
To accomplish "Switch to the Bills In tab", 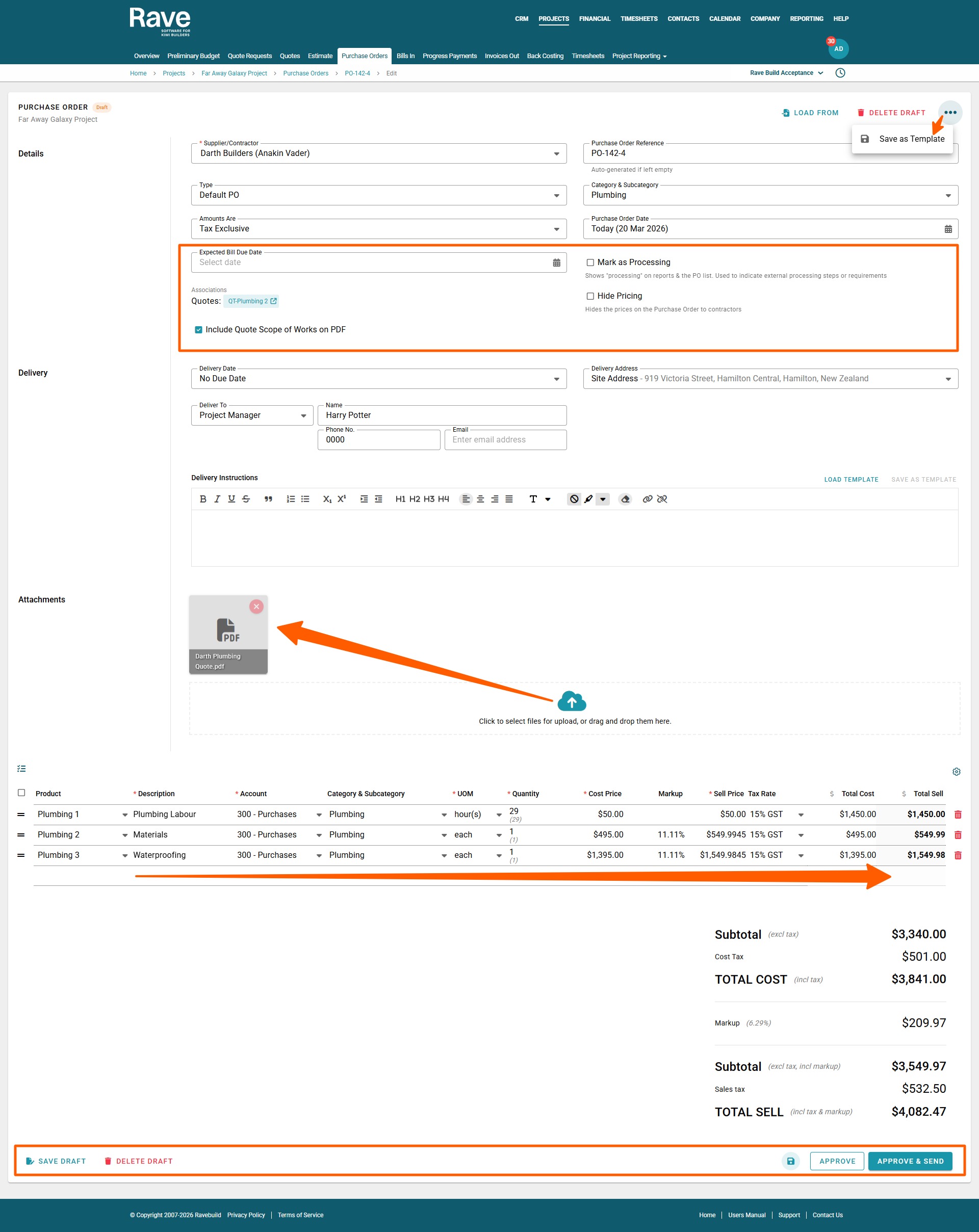I will click(405, 56).
